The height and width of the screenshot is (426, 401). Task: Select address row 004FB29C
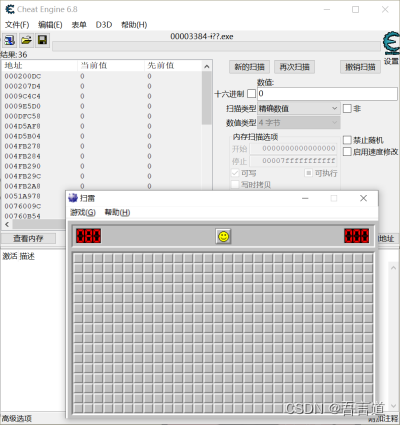[x=102, y=176]
